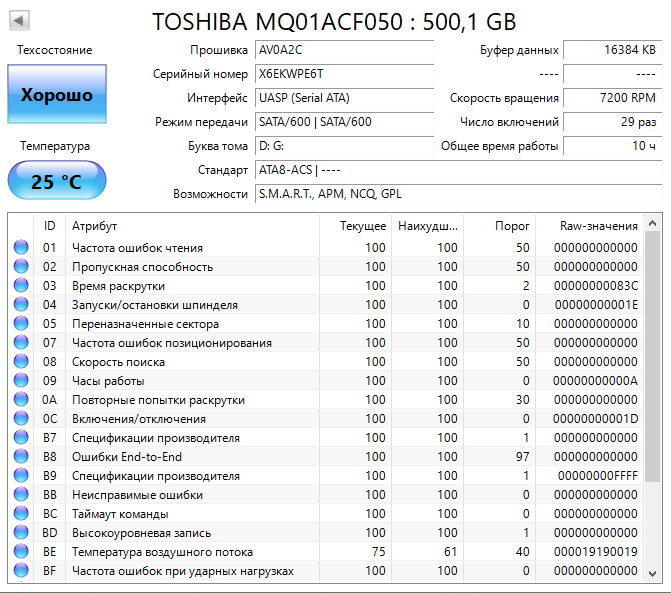Screen dimensions: 671x593
Task: Click the Хорошо health status button
Action: point(57,94)
